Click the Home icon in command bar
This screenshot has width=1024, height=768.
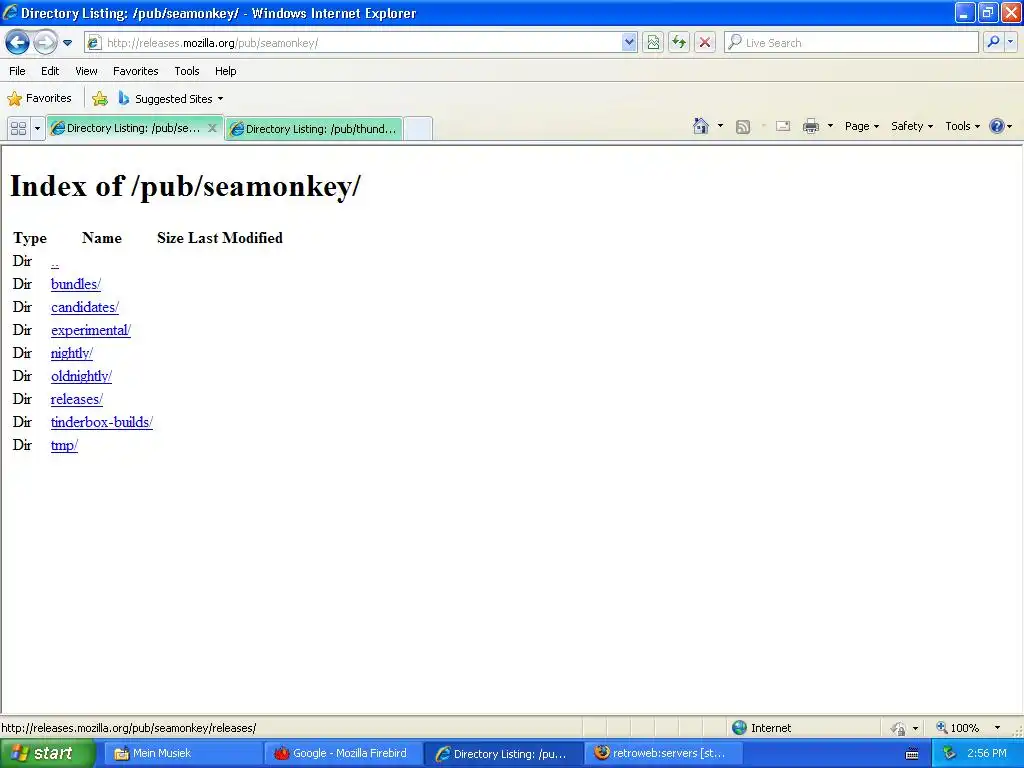coord(701,126)
